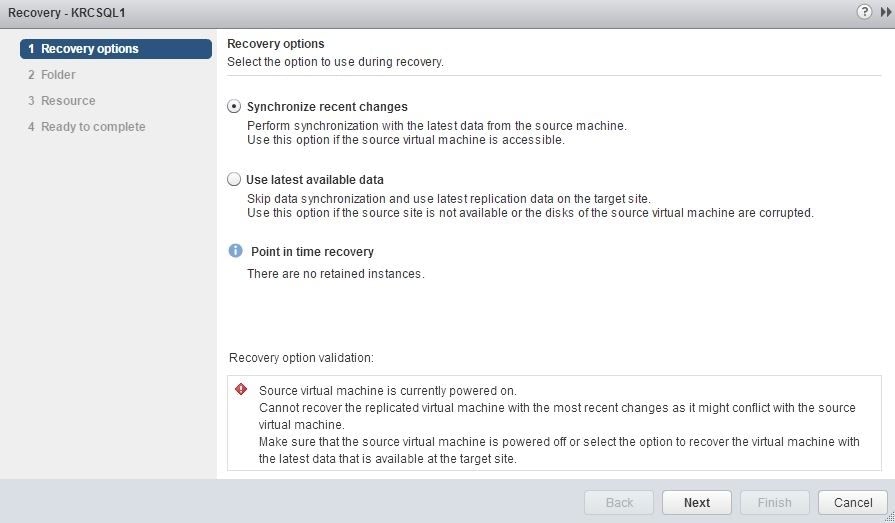Click the red error icon in validation box
This screenshot has height=523, width=895.
[x=241, y=389]
